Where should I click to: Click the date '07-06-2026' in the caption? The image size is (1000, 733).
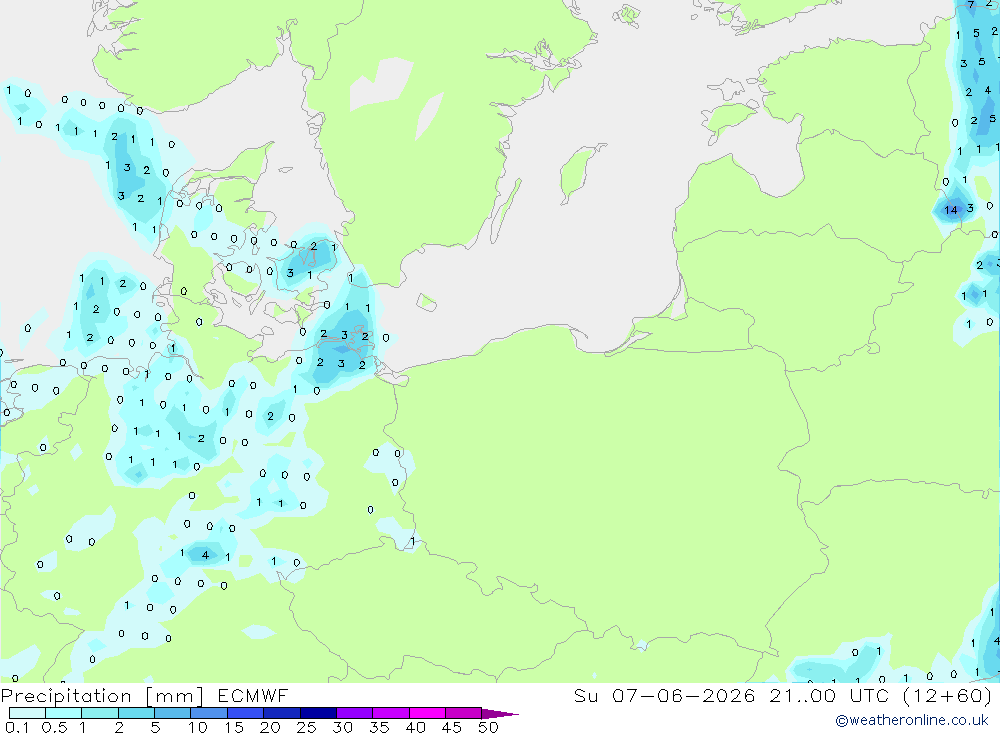(684, 695)
